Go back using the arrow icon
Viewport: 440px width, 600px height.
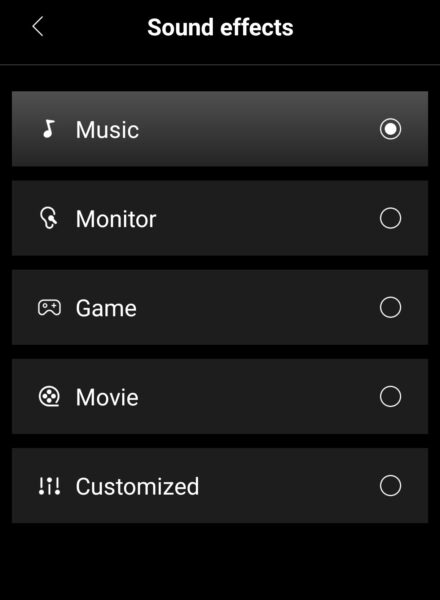(37, 27)
